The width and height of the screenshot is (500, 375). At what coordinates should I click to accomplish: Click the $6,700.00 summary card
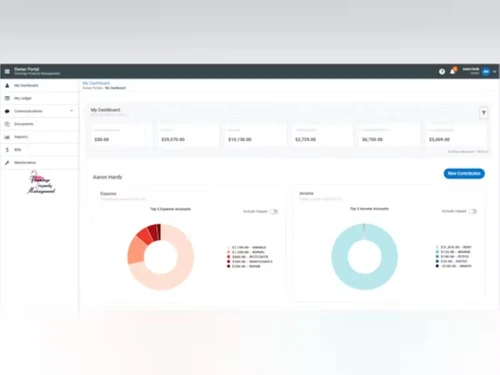point(389,135)
